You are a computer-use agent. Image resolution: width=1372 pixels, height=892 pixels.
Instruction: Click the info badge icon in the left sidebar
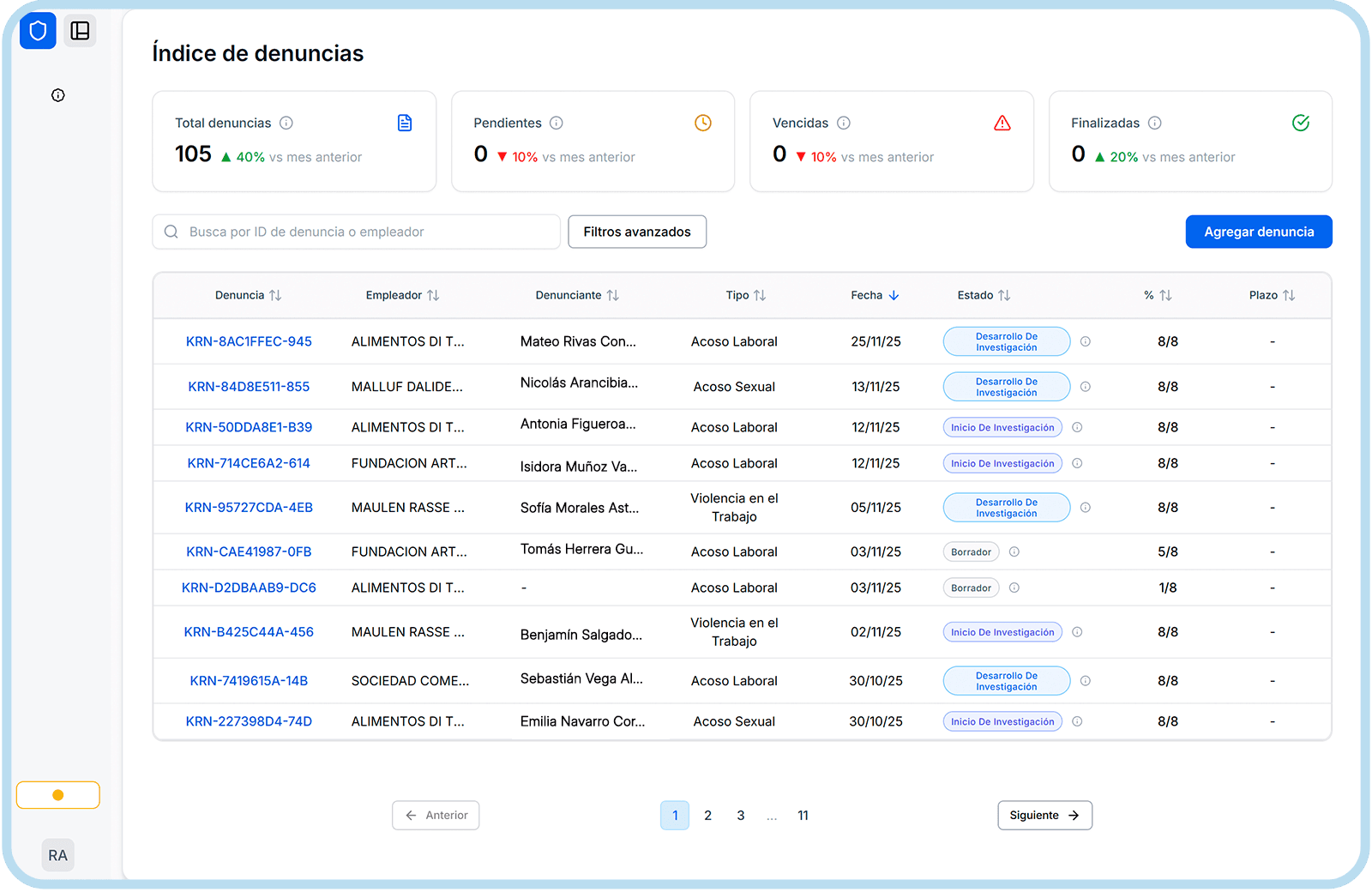coord(57,95)
